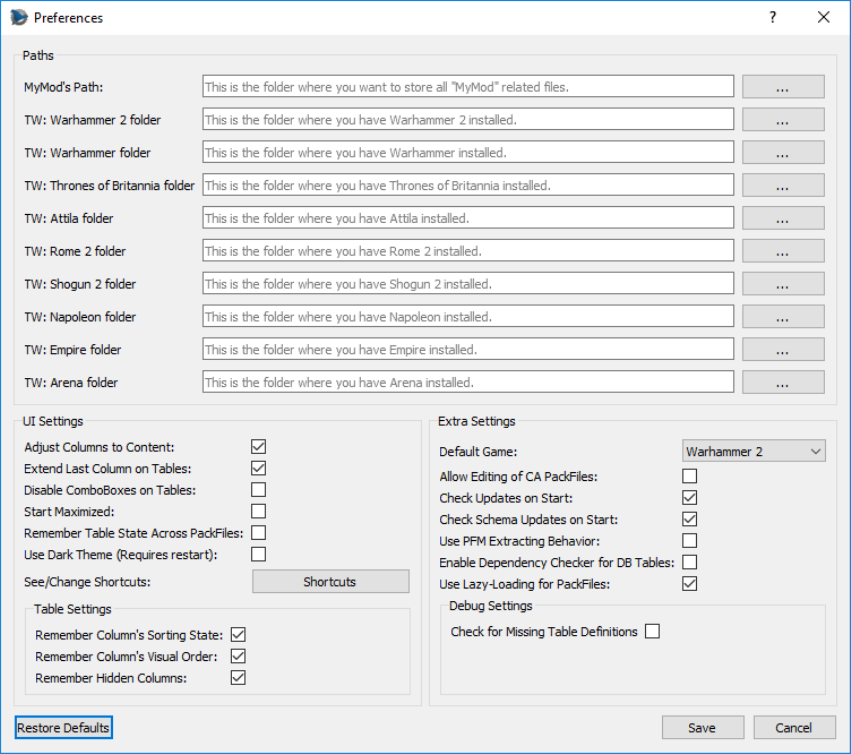Open the Default Game dropdown
This screenshot has height=754, width=851.
click(754, 451)
